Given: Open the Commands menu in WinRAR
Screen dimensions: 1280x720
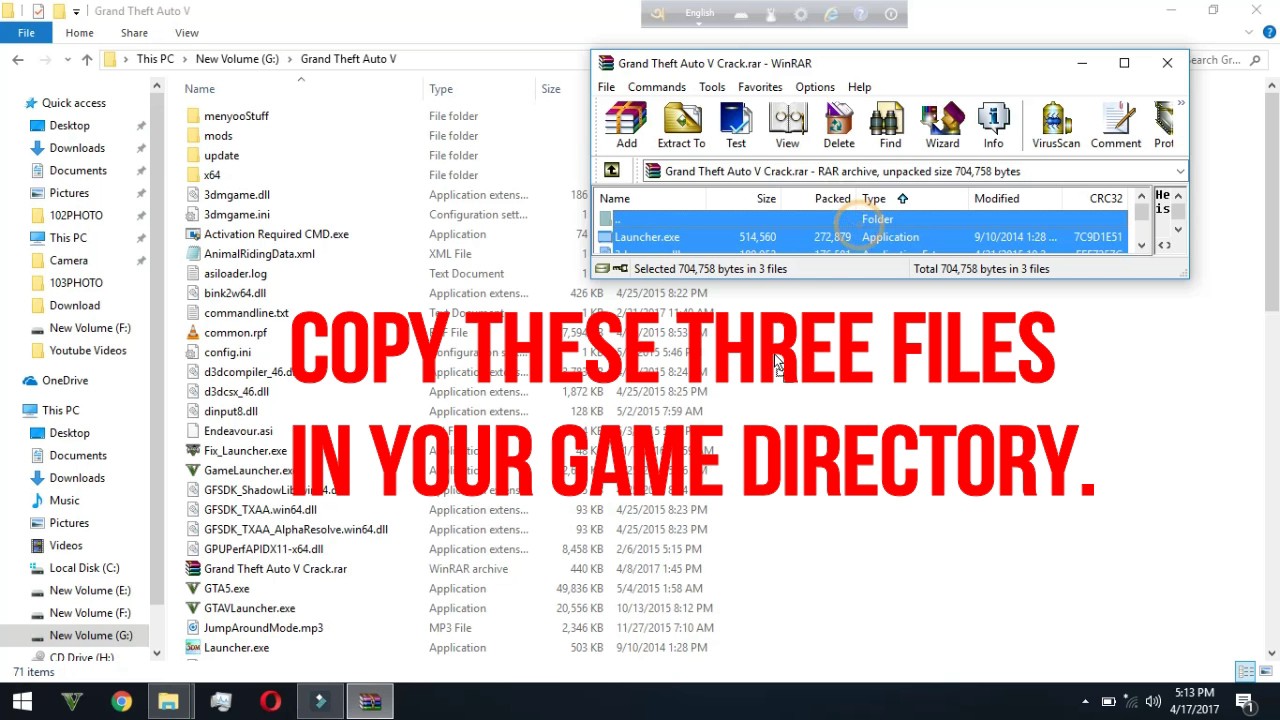Looking at the screenshot, I should click(657, 87).
